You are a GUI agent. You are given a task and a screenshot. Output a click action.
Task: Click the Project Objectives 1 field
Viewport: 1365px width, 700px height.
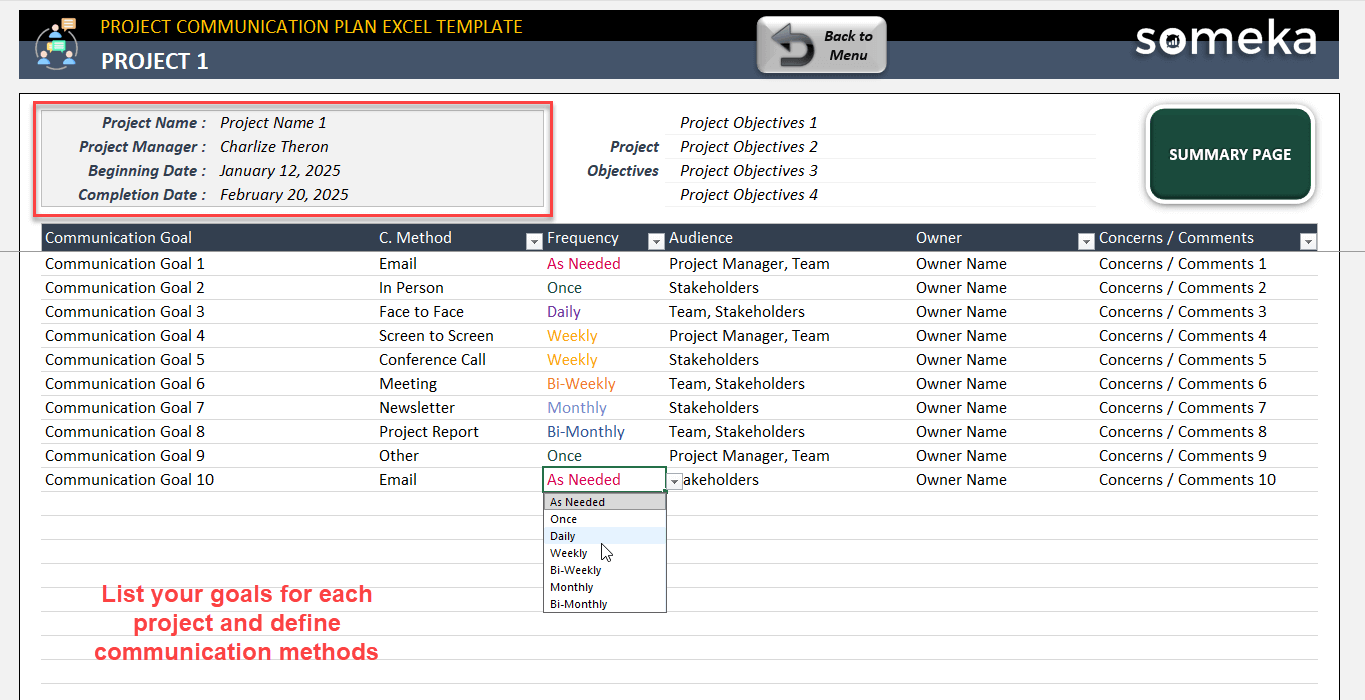coord(749,123)
